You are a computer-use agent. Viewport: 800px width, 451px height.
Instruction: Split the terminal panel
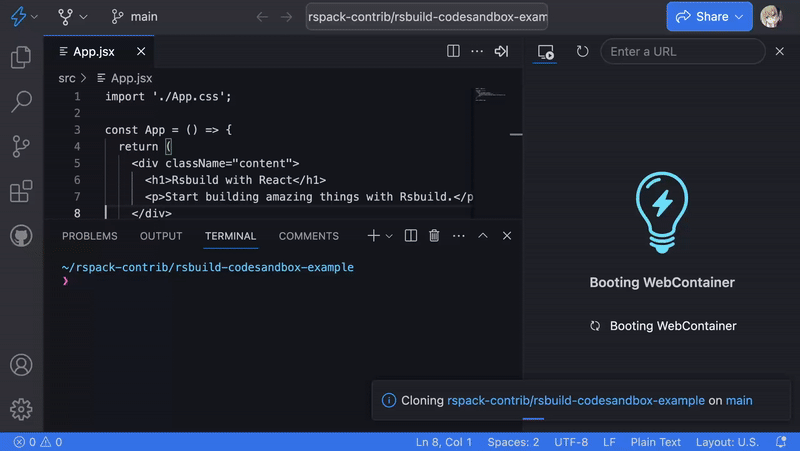click(x=411, y=236)
